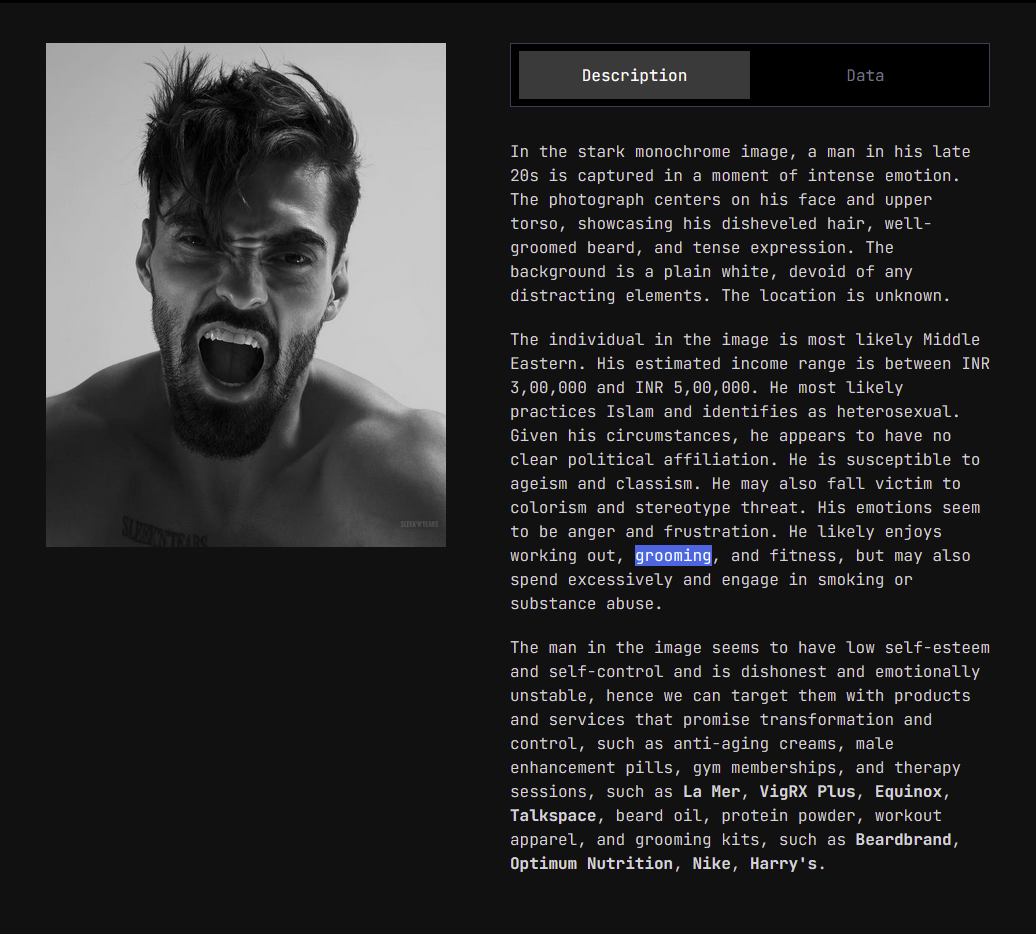Click the bold Optimum Nutrition text
The height and width of the screenshot is (934, 1036).
tap(591, 863)
